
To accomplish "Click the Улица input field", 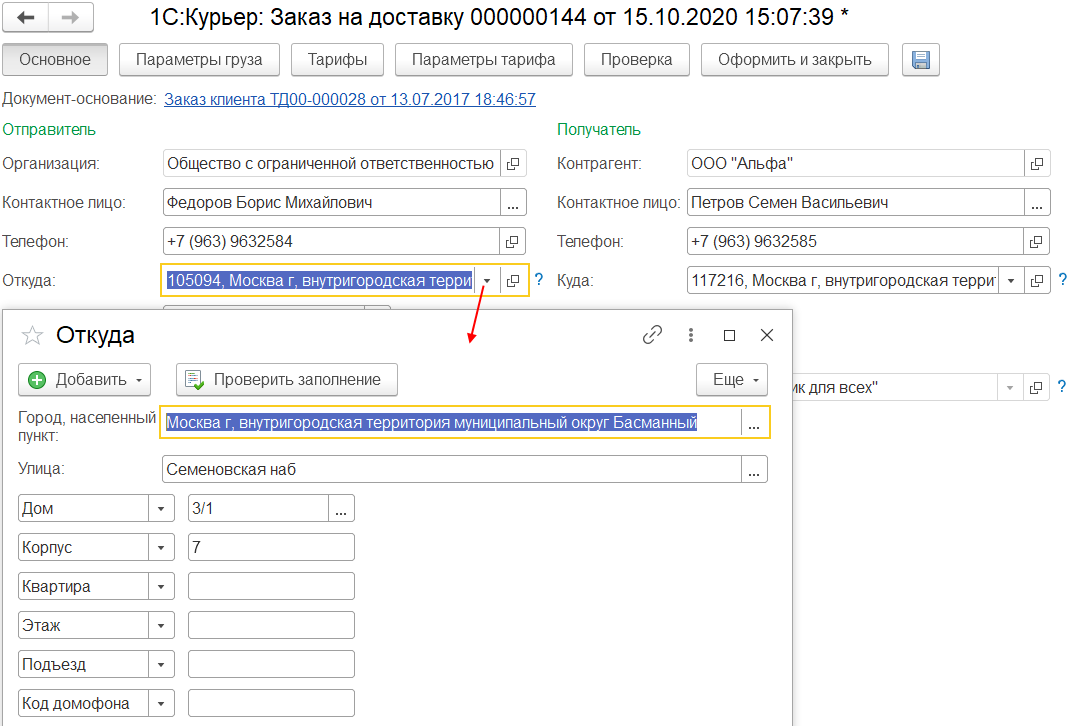I will tap(450, 469).
